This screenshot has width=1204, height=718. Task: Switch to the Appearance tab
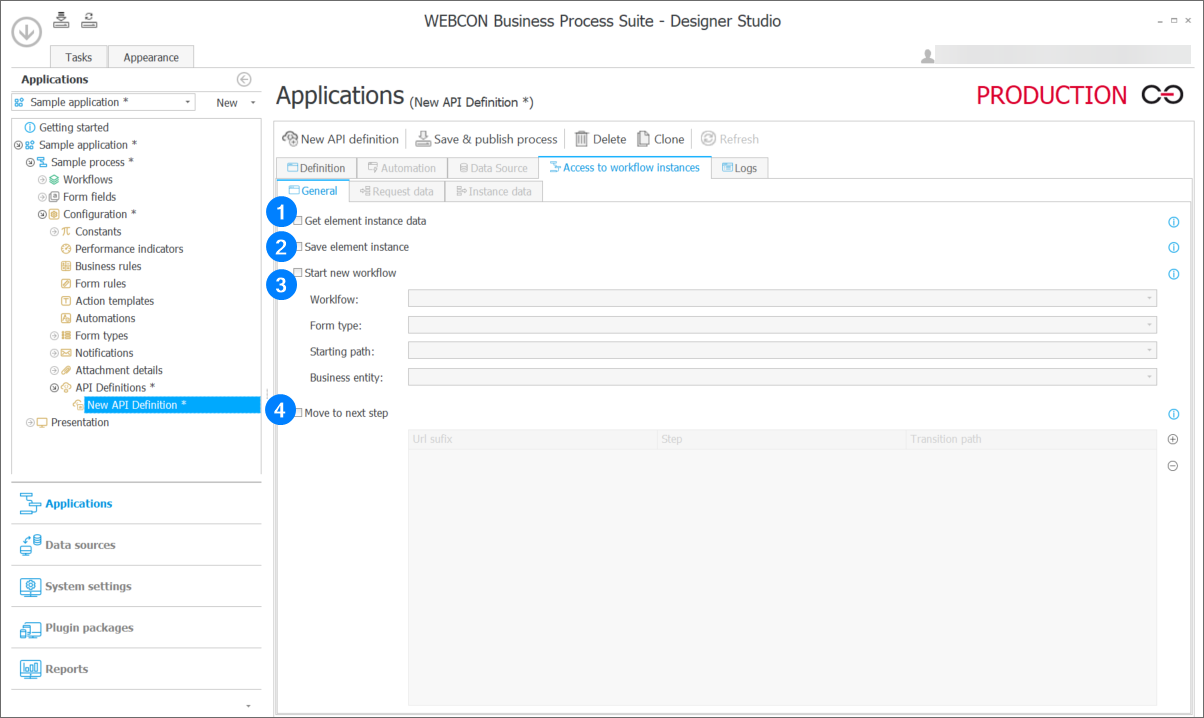(151, 57)
